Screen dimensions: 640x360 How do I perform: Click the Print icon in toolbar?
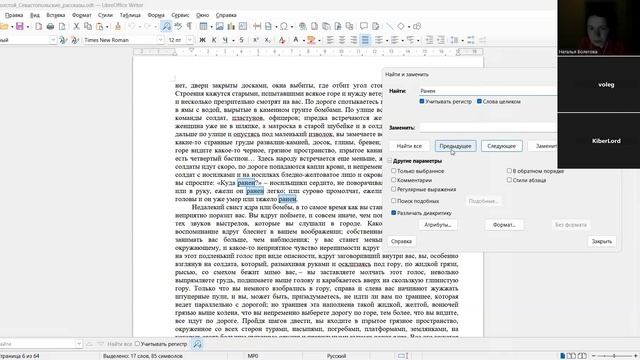click(50, 27)
